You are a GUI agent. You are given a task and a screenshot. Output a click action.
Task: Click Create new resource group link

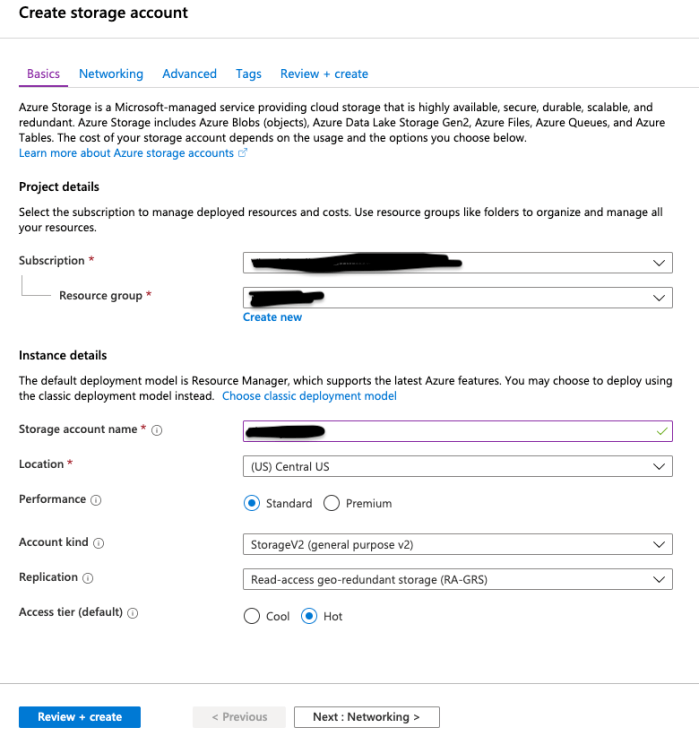pos(272,317)
